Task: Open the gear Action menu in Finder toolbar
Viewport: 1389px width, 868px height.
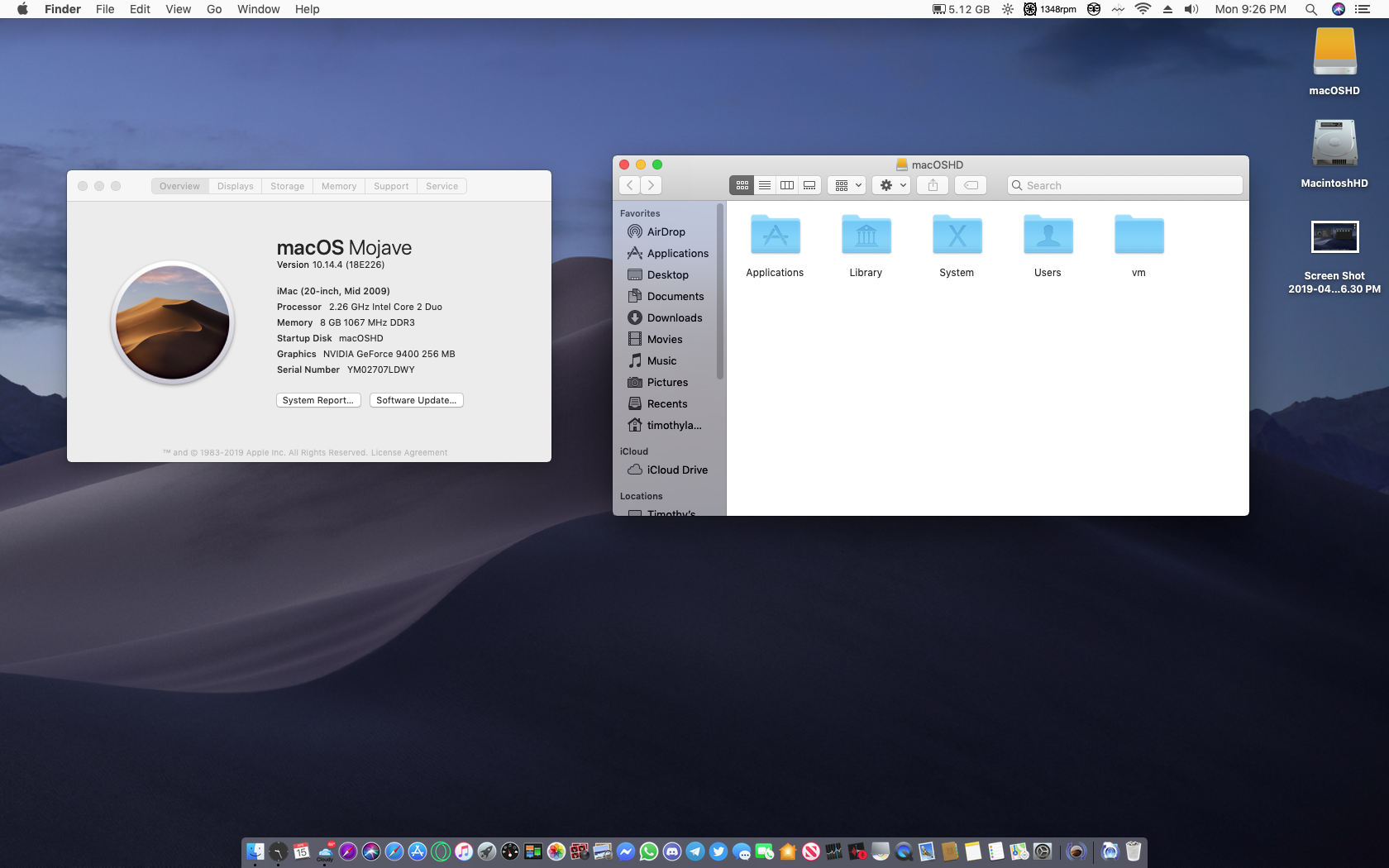Action: 891,185
